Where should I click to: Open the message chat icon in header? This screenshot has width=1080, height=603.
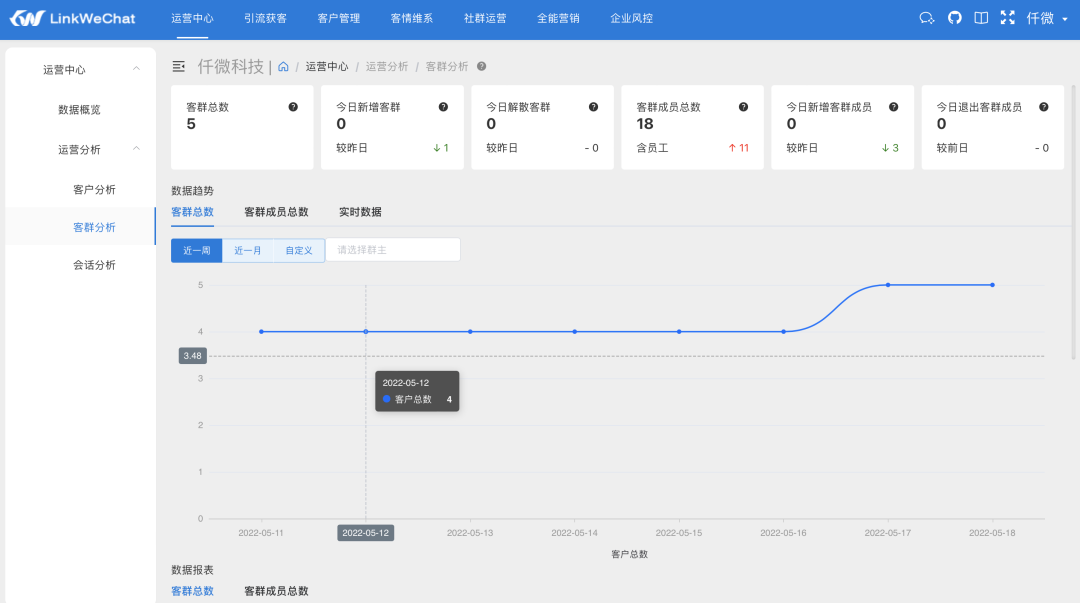pyautogui.click(x=926, y=19)
